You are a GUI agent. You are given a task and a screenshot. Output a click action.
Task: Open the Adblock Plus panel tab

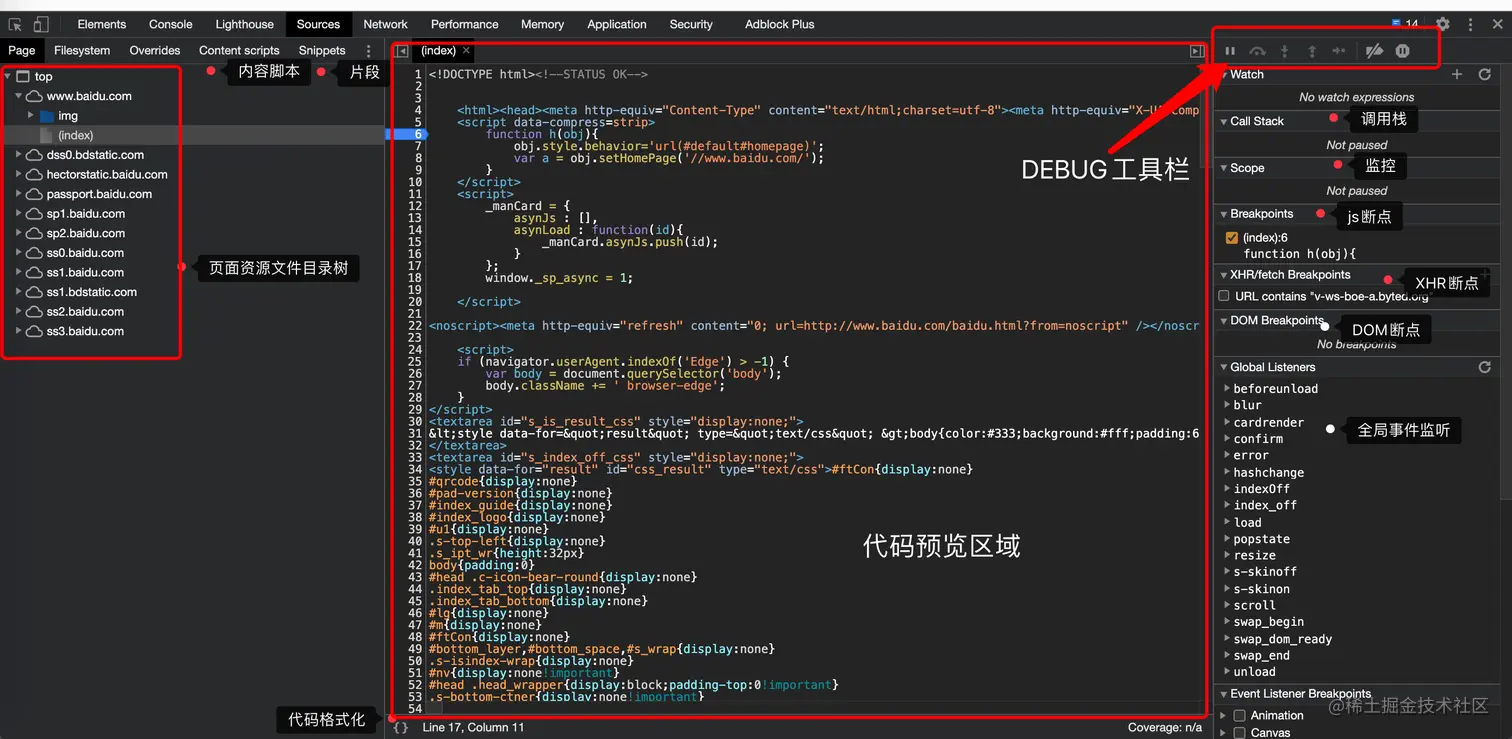(780, 24)
